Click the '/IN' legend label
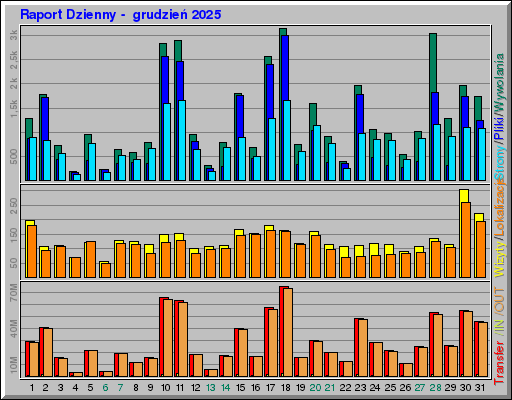Viewport: 512px width, 400px height. click(x=499, y=327)
